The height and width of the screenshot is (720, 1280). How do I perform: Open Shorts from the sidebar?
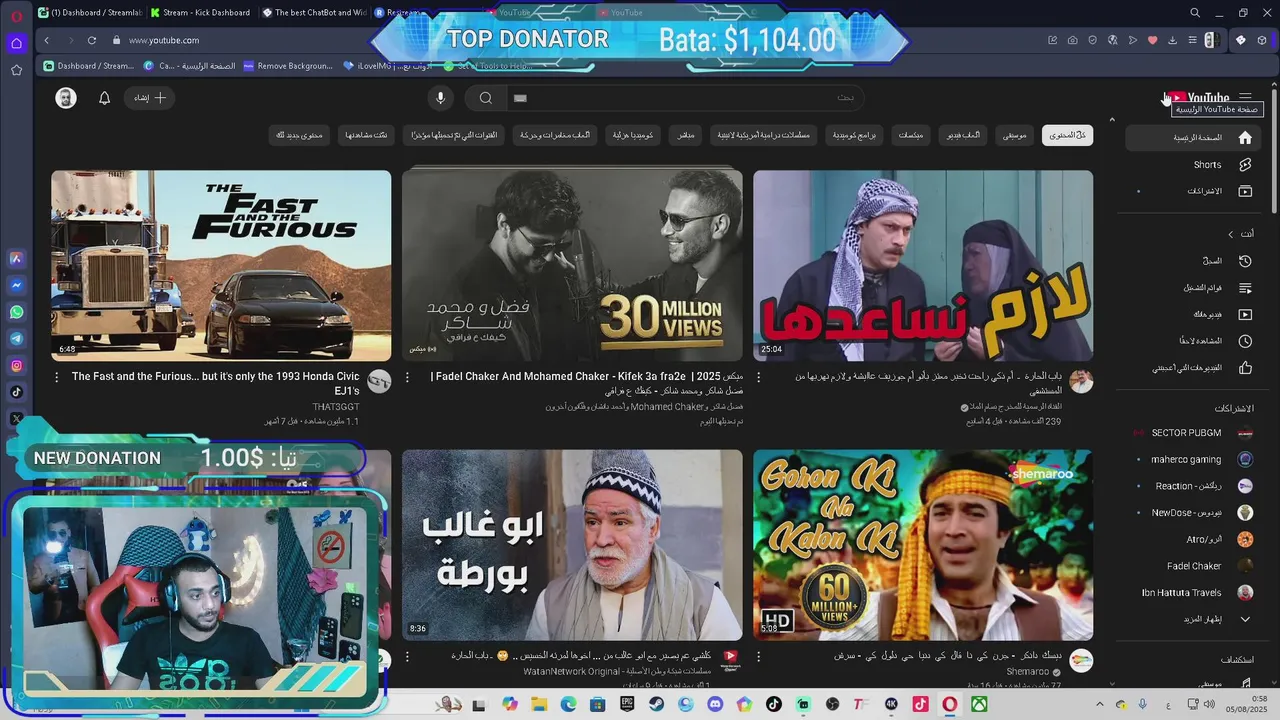pyautogui.click(x=1195, y=164)
